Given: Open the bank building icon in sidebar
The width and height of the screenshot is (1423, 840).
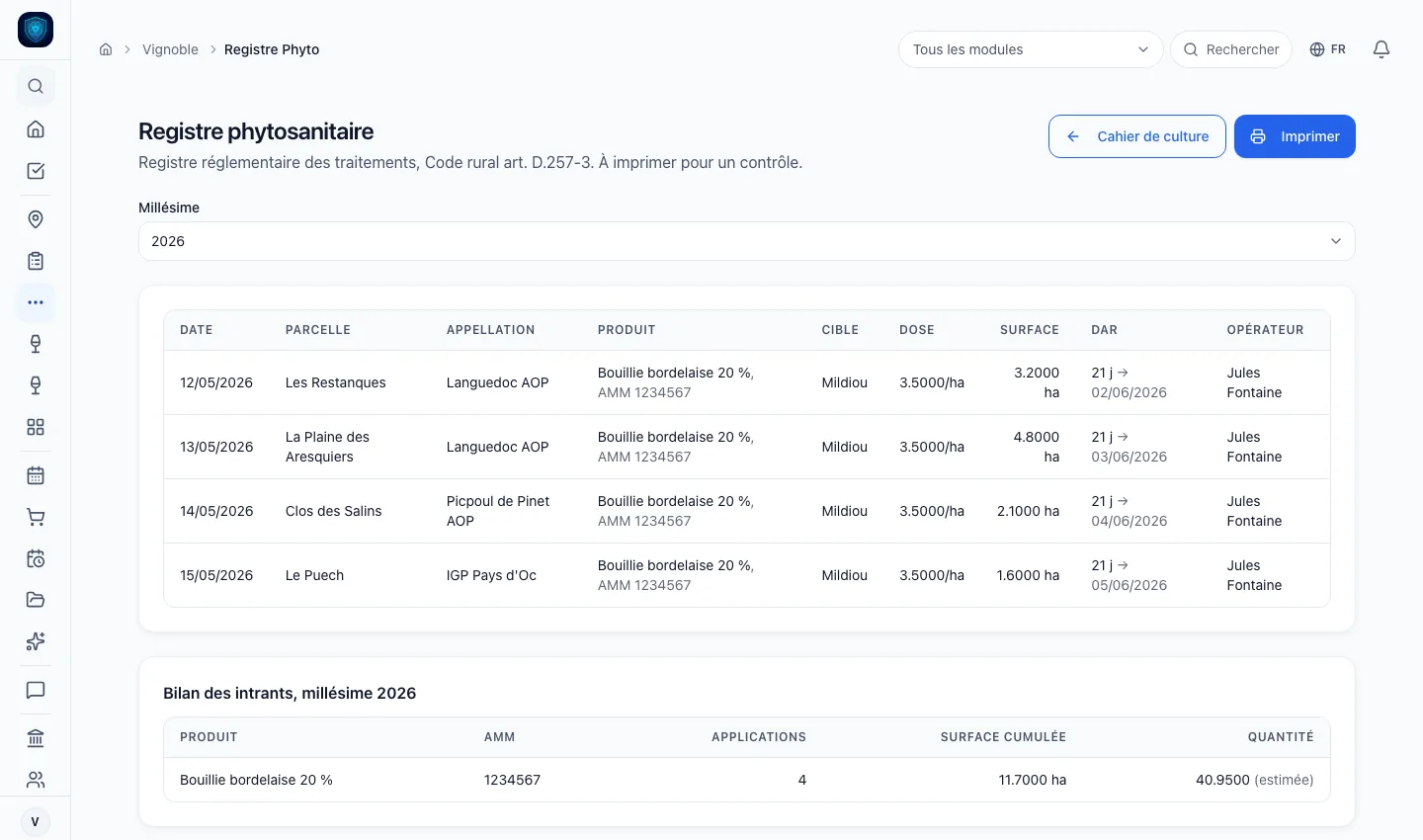Looking at the screenshot, I should [36, 738].
